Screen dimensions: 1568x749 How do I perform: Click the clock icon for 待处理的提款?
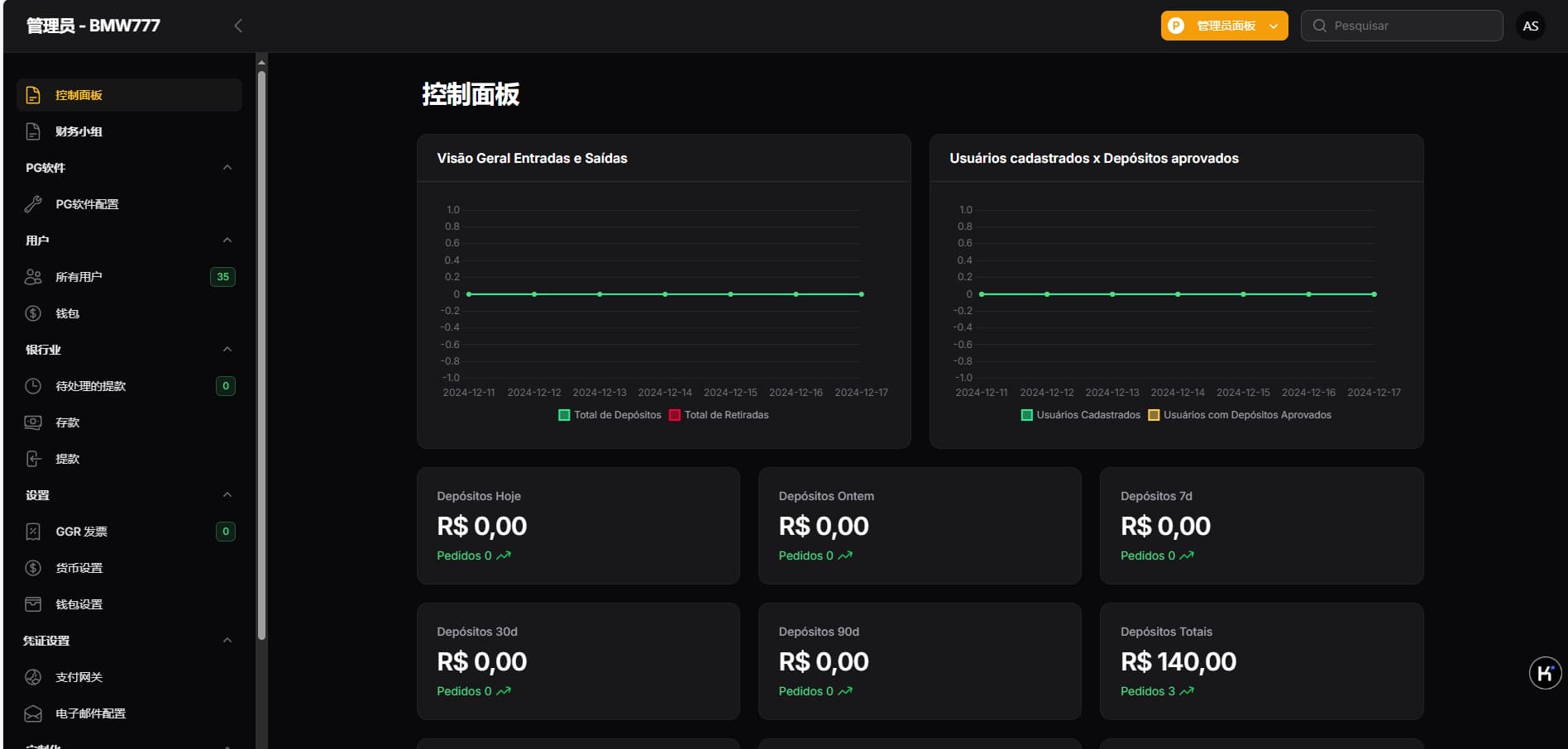tap(33, 386)
